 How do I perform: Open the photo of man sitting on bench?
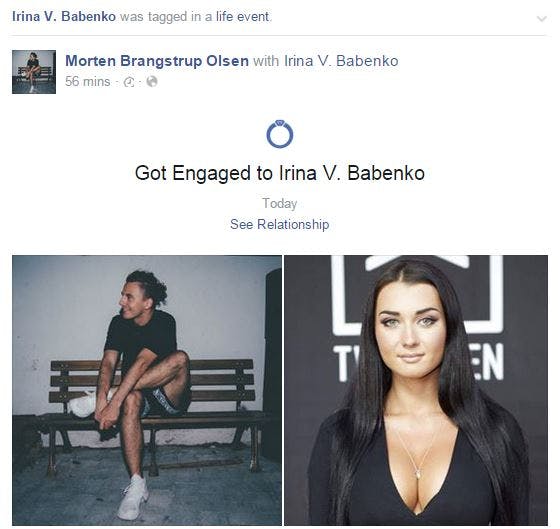click(x=147, y=390)
